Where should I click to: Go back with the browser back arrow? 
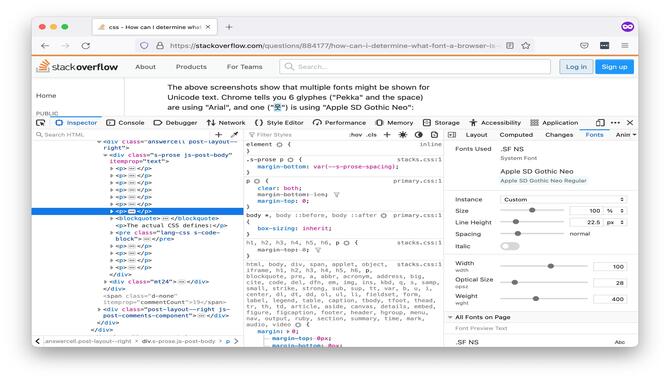(x=45, y=46)
